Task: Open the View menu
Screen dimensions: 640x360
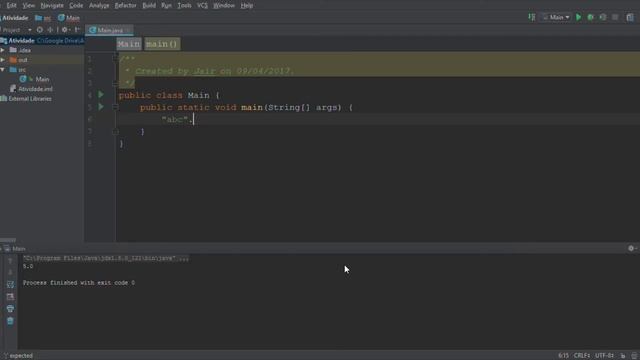Action: (x=29, y=6)
